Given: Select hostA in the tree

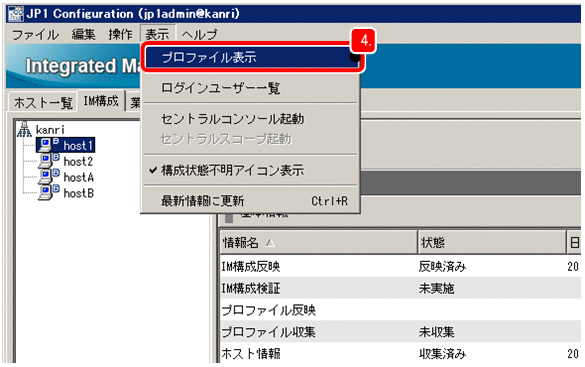Looking at the screenshot, I should [78, 178].
